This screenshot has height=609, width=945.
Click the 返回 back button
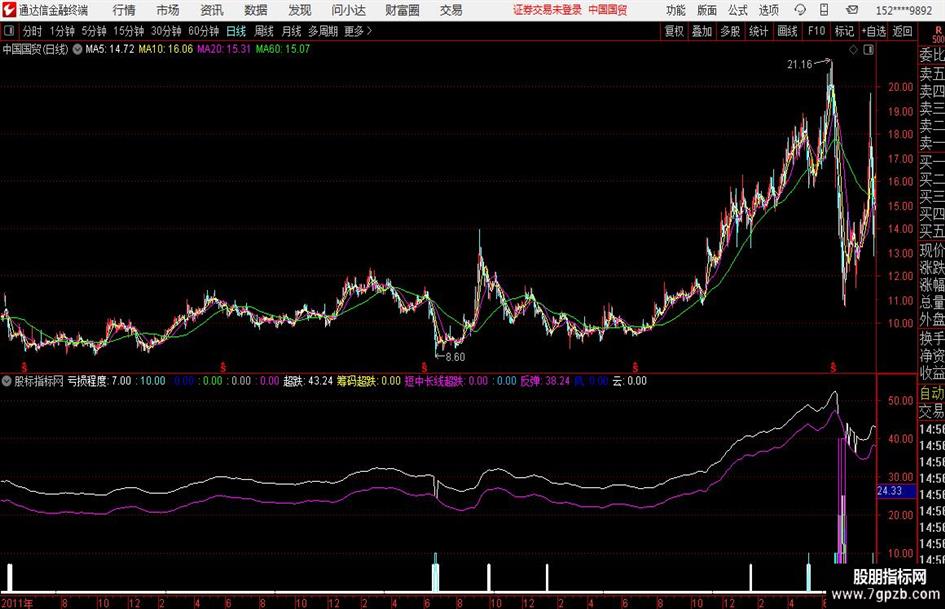coord(902,31)
